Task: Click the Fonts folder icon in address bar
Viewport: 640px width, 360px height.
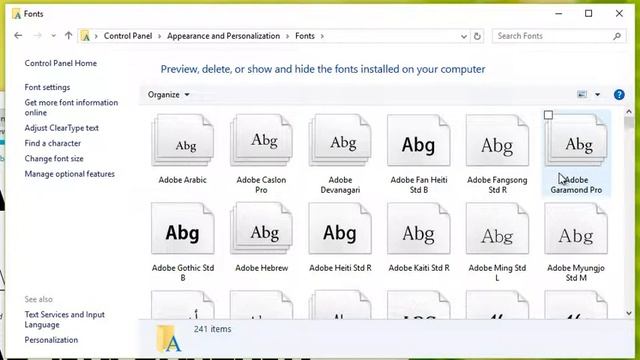Action: point(85,36)
